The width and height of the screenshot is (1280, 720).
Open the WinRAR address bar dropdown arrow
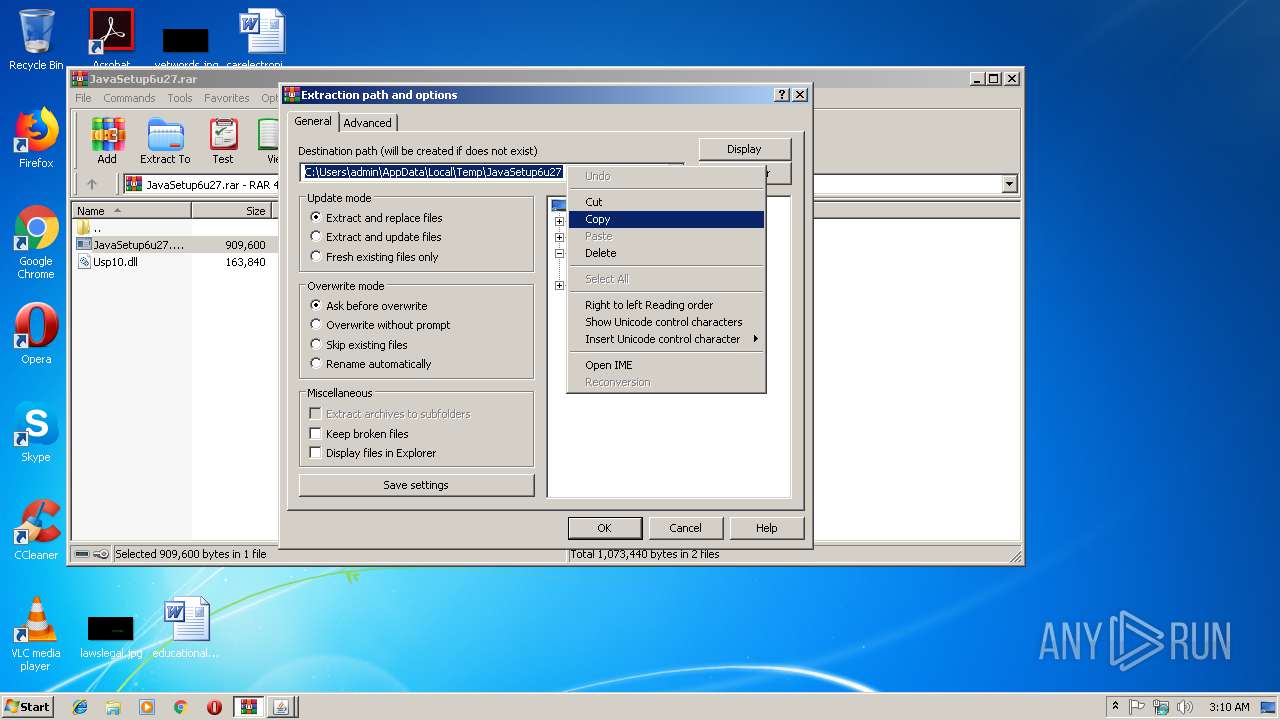click(1009, 184)
